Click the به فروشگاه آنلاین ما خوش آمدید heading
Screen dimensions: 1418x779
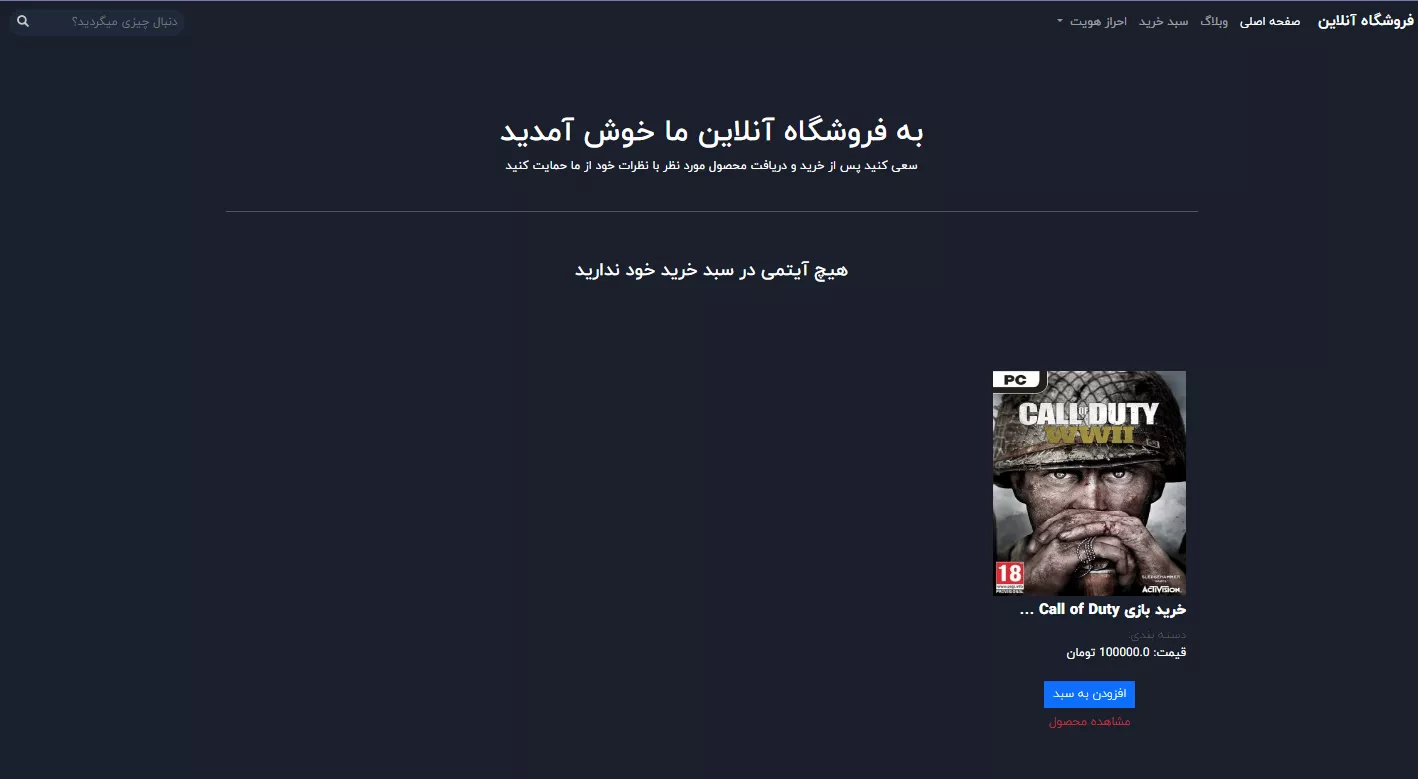tap(711, 131)
